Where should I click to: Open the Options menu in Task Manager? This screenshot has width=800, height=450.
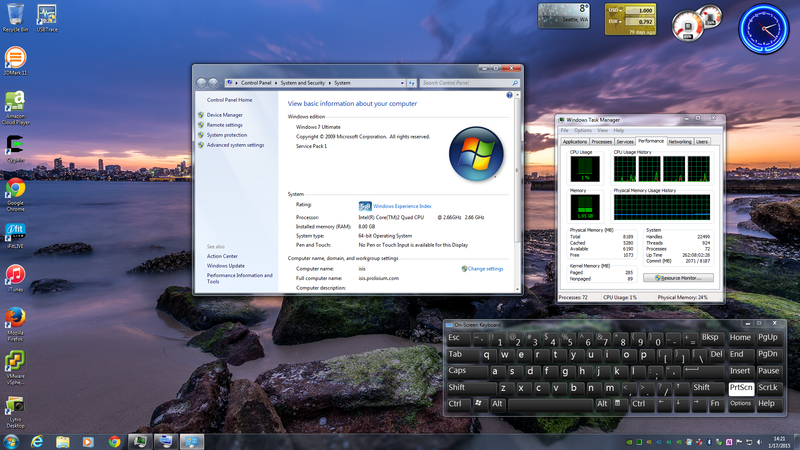(x=582, y=130)
